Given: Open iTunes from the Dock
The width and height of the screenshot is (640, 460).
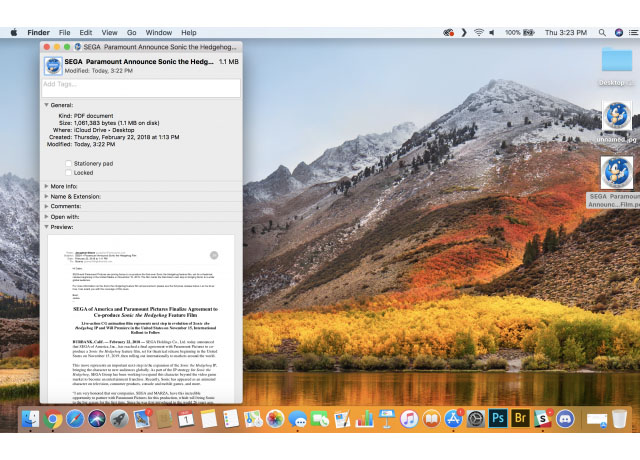Looking at the screenshot, I should click(409, 419).
